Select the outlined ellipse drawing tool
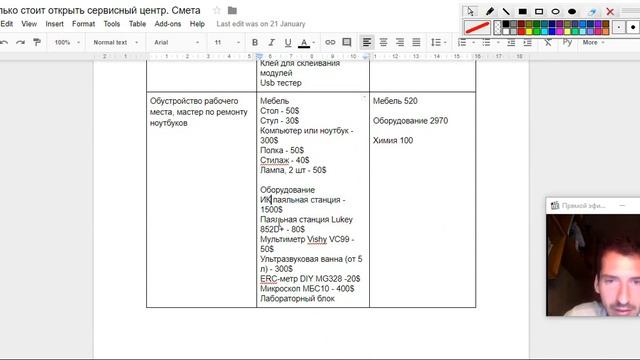The width and height of the screenshot is (640, 360). (556, 11)
